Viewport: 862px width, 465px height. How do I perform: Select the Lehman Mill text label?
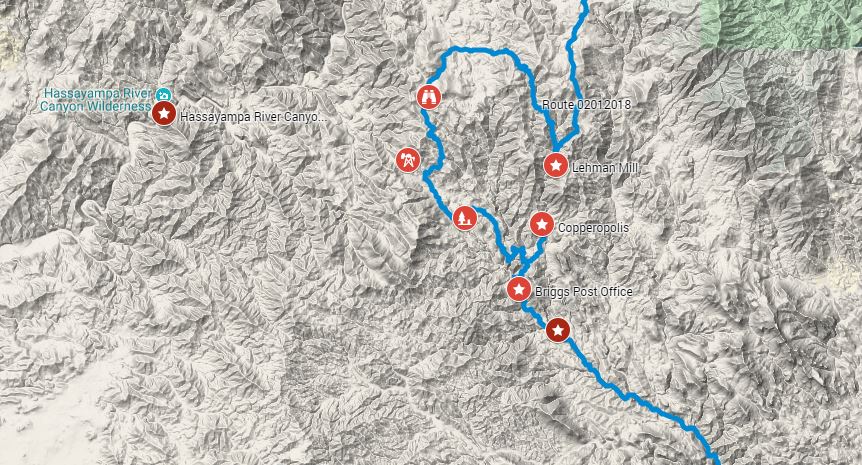tap(605, 168)
